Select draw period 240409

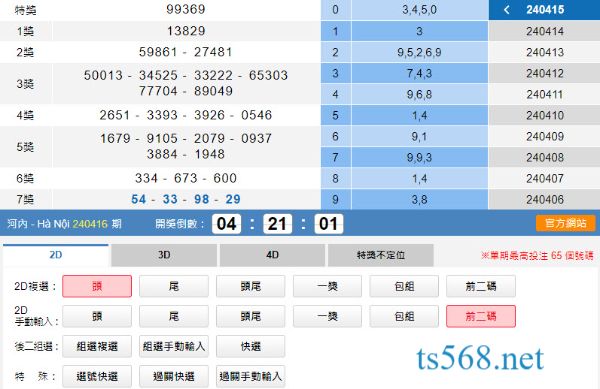point(545,136)
